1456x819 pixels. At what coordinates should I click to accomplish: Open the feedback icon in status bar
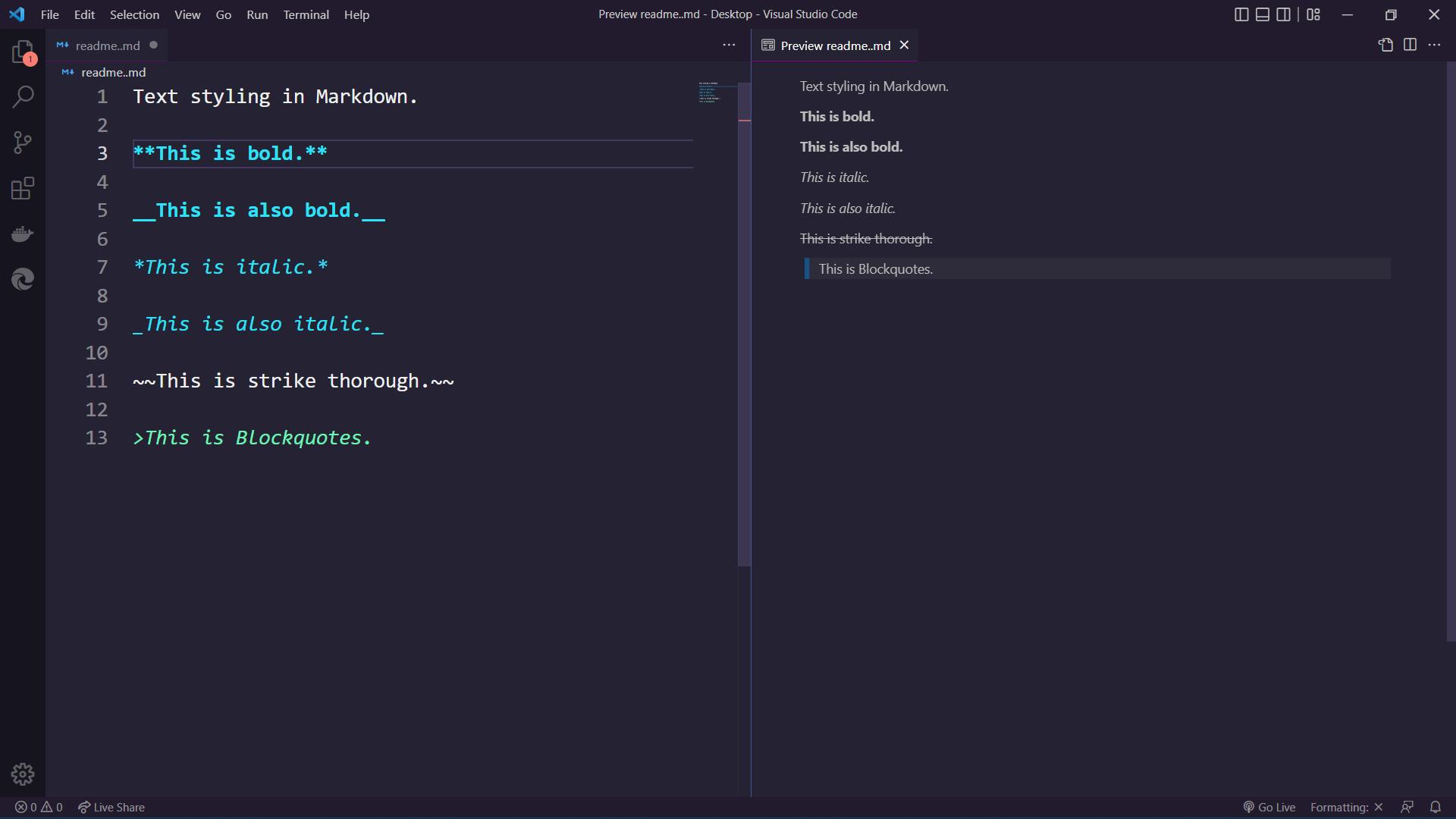1407,807
